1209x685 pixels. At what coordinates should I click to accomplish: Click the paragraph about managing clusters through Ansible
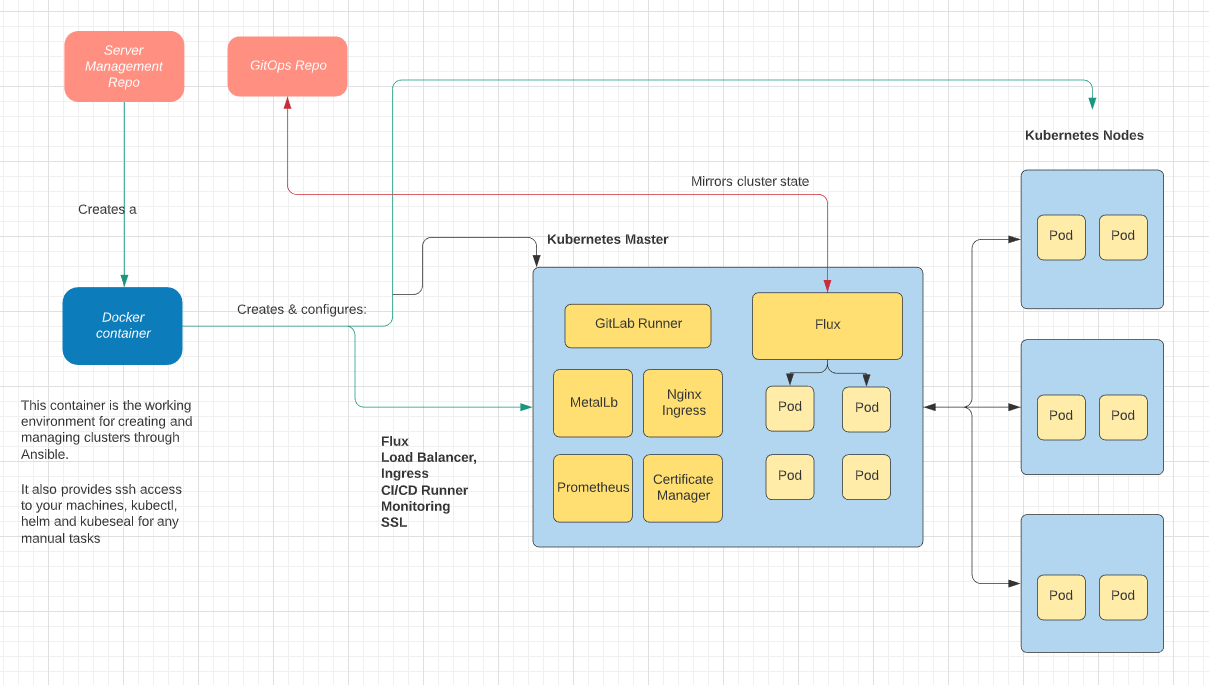click(106, 430)
